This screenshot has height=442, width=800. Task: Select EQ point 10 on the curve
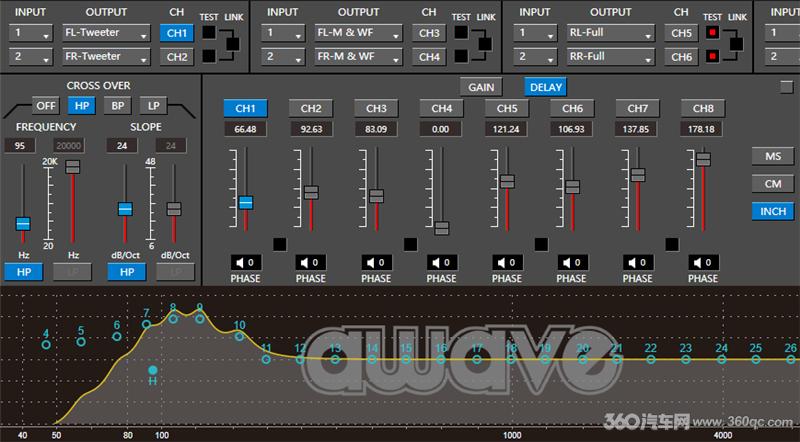point(239,336)
